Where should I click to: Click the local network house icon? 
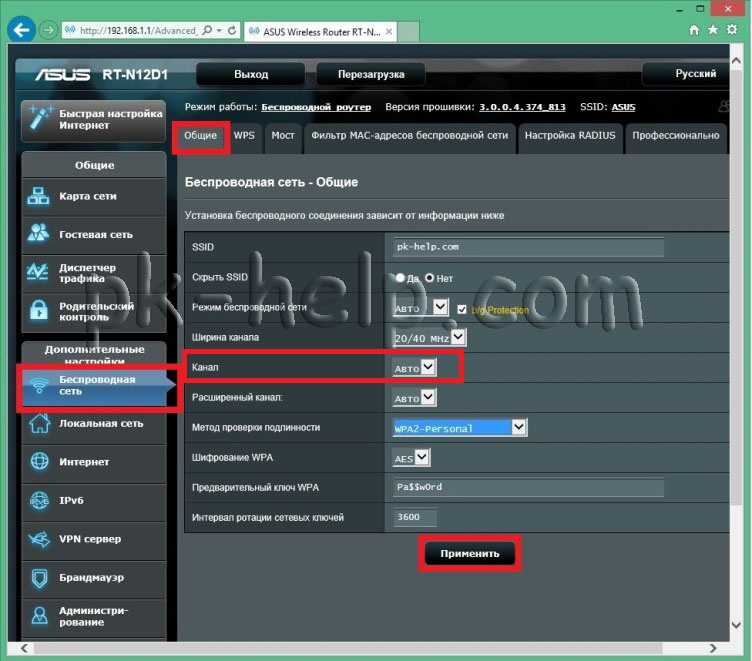point(39,424)
